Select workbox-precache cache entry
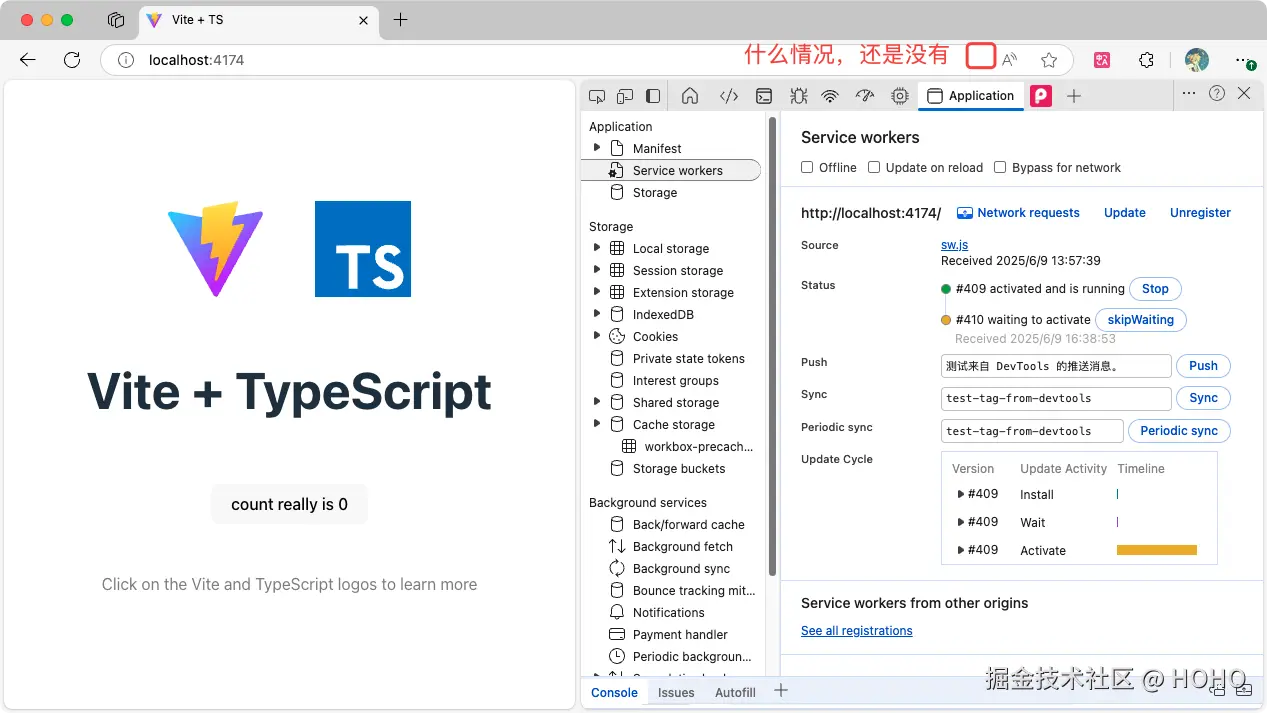1267x713 pixels. click(687, 446)
